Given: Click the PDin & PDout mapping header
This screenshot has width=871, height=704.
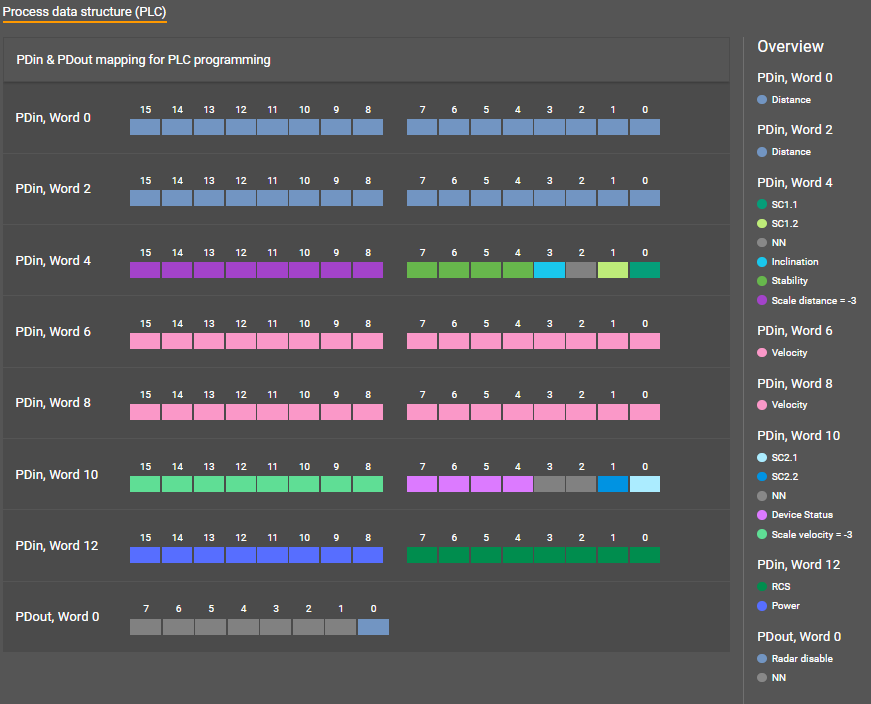Looking at the screenshot, I should pyautogui.click(x=144, y=60).
